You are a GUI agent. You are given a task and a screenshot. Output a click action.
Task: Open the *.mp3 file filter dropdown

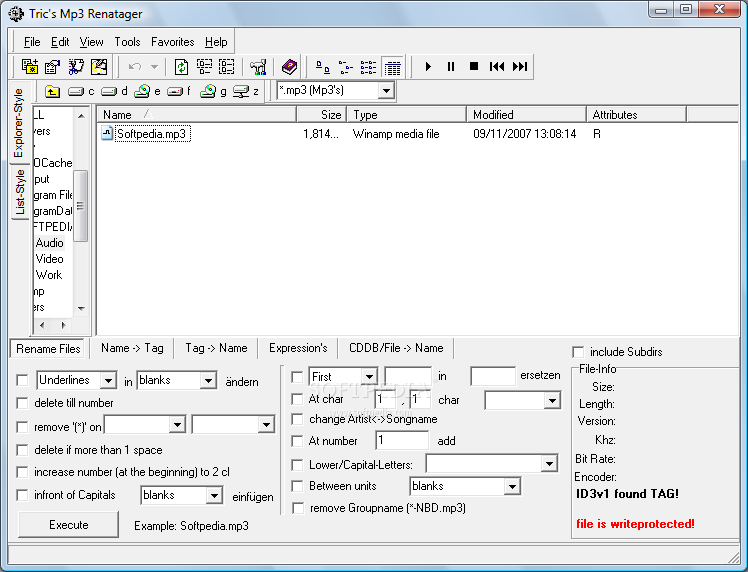386,91
